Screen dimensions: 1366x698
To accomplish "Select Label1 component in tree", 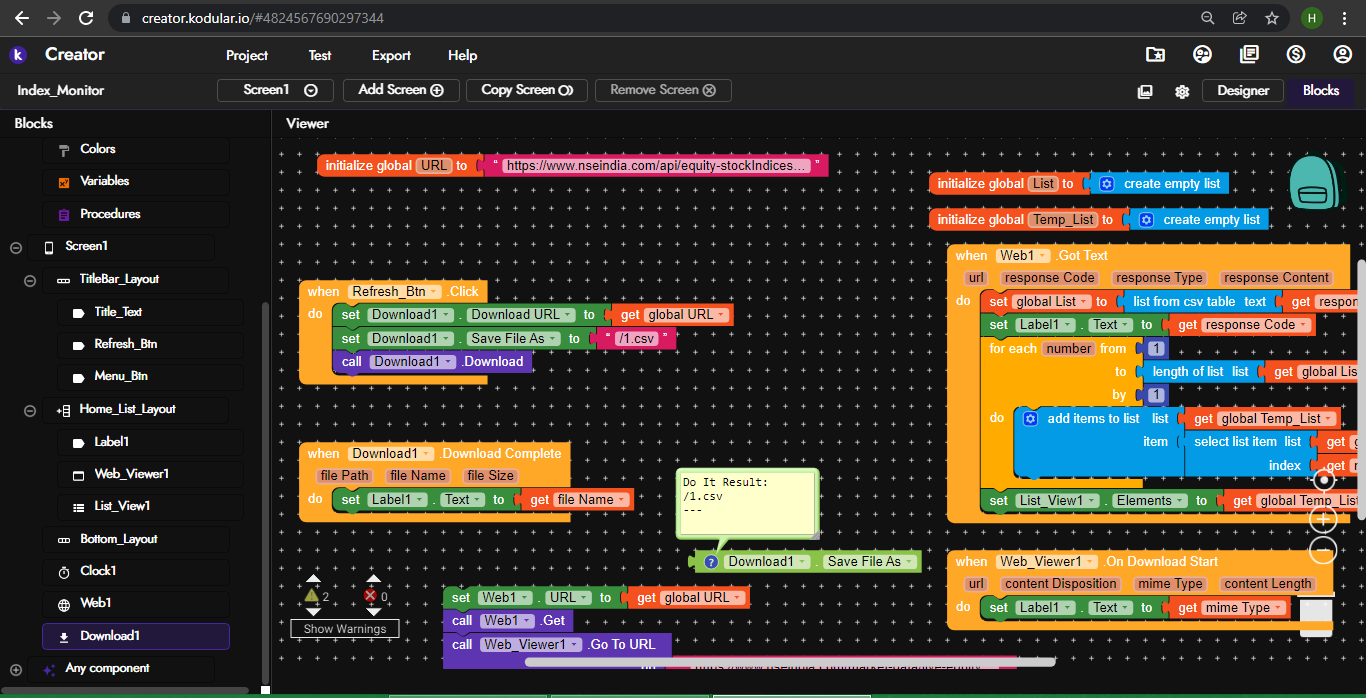I will point(111,442).
